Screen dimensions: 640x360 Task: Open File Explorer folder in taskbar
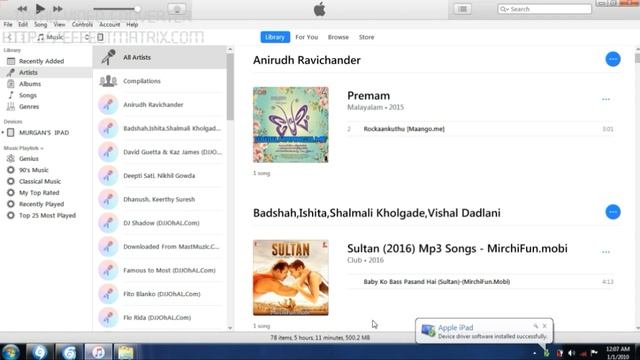(x=126, y=352)
